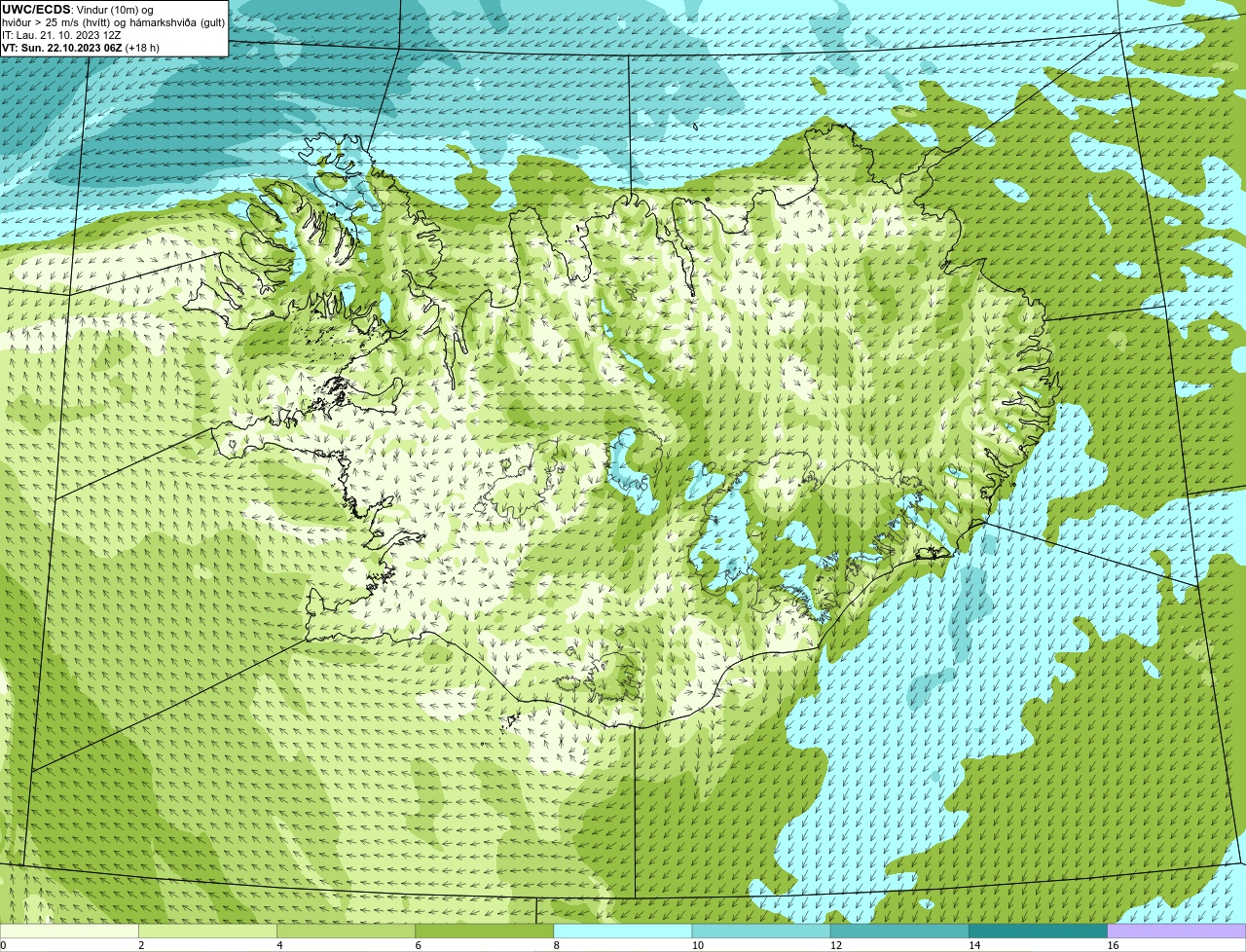The height and width of the screenshot is (952, 1246).
Task: Click the 4–6 m/s green legend swatch
Action: click(x=346, y=931)
